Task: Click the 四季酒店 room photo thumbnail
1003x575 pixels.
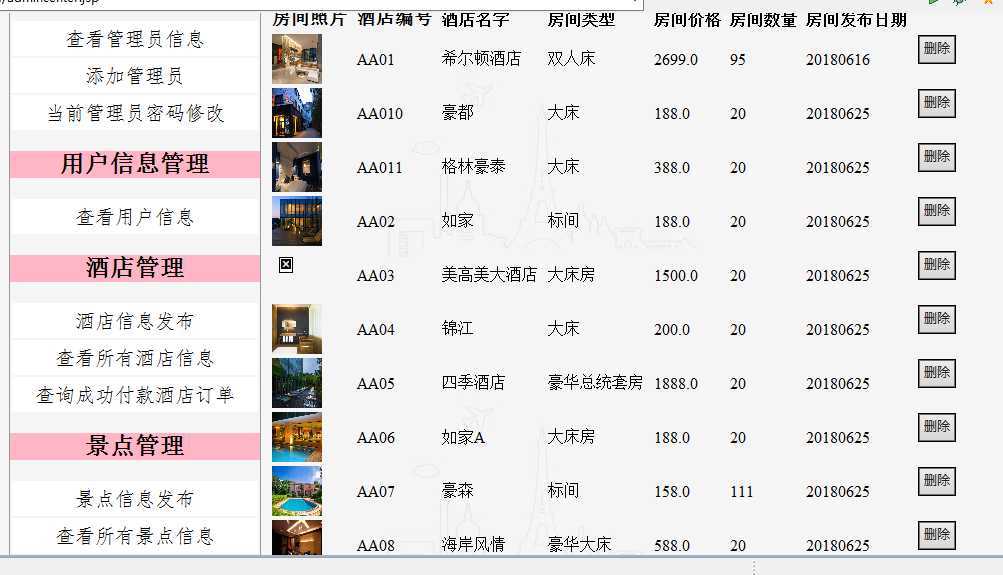Action: [x=297, y=383]
